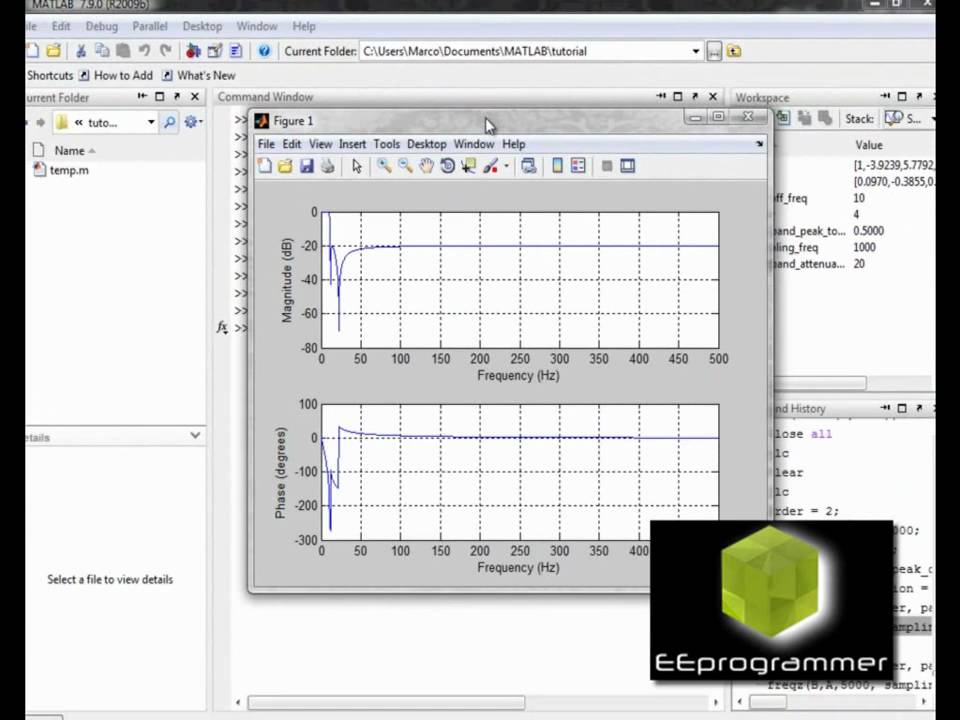Sort by the Name column header
Screen dimensions: 960x720
coord(70,151)
